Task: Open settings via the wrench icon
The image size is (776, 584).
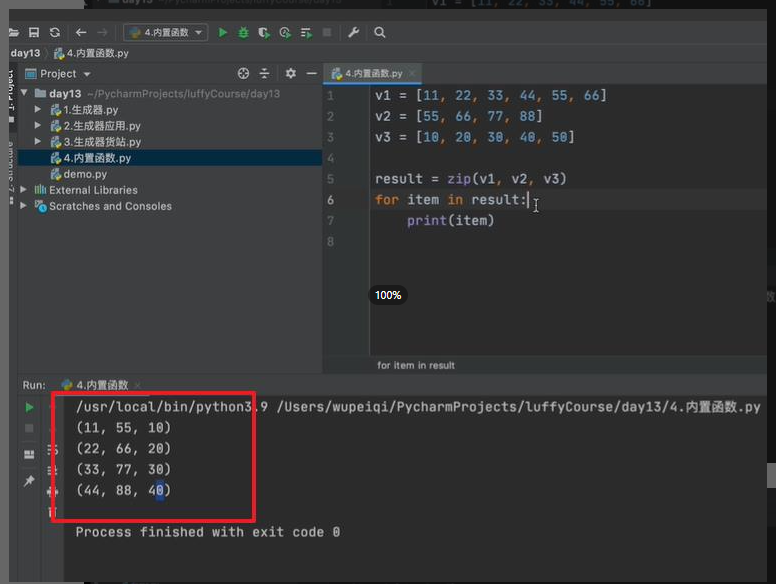Action: [x=353, y=33]
